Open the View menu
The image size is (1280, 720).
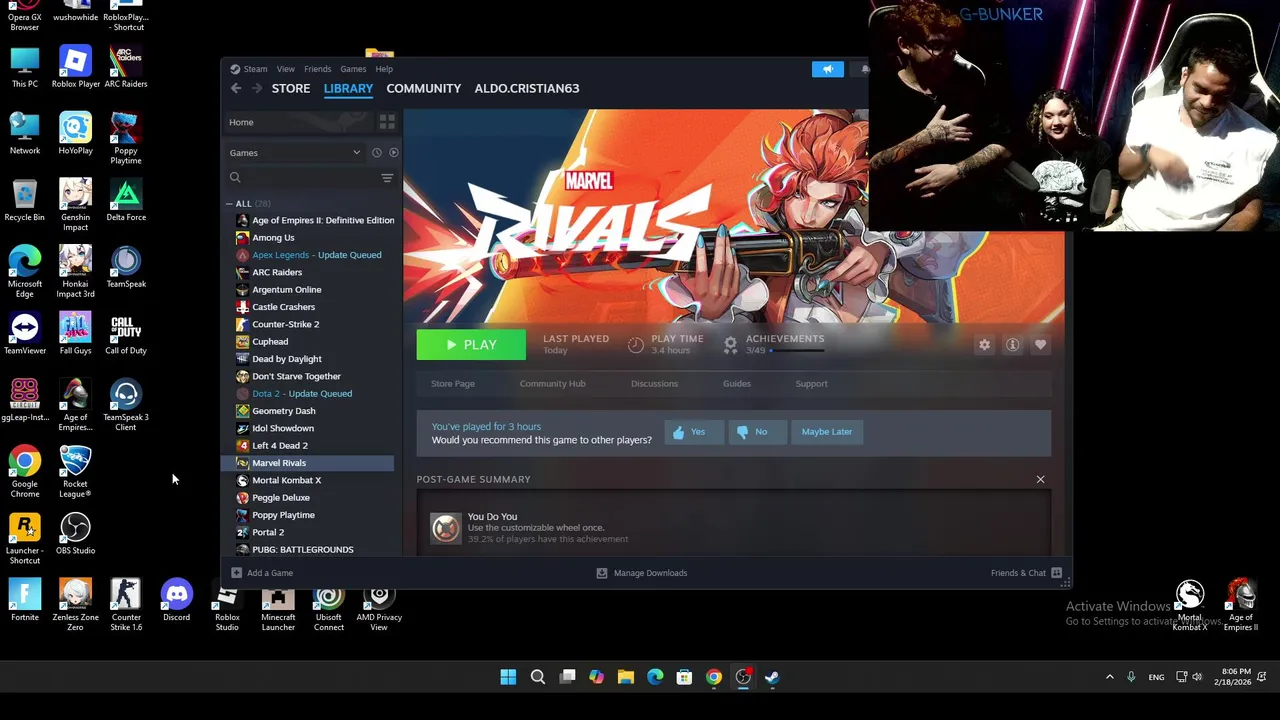pos(286,69)
